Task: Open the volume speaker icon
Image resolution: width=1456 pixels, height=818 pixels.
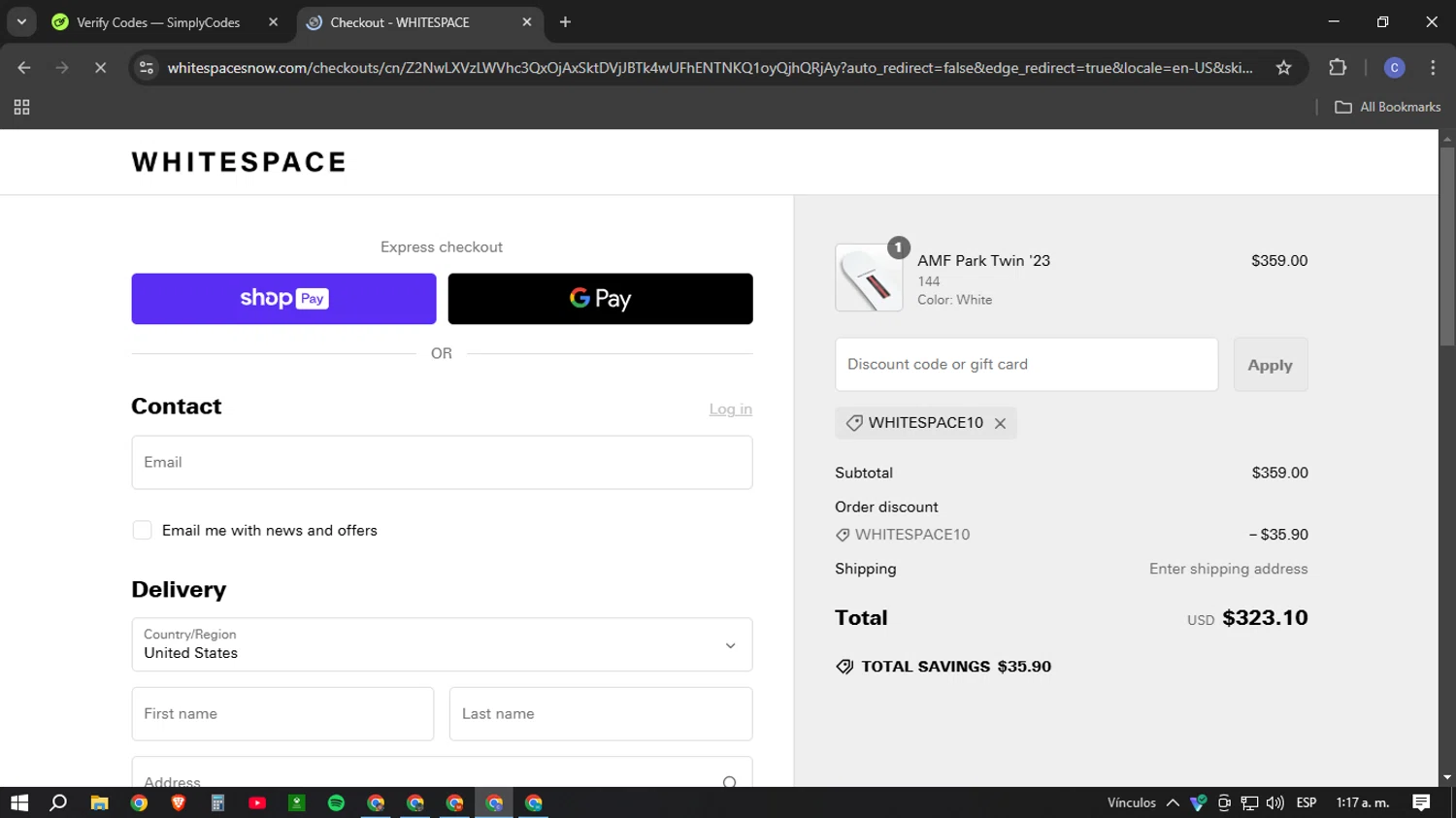Action: coord(1274,802)
